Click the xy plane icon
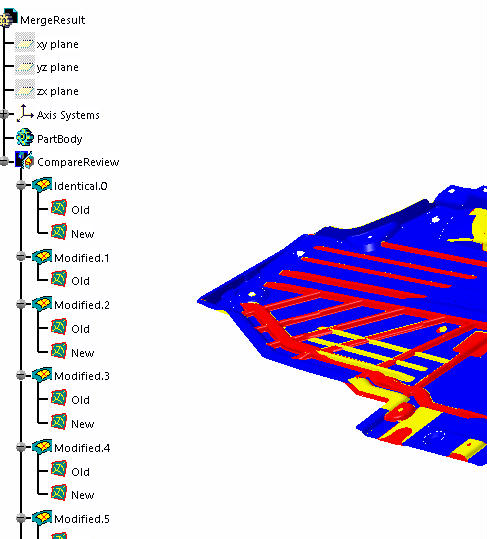 (x=25, y=43)
